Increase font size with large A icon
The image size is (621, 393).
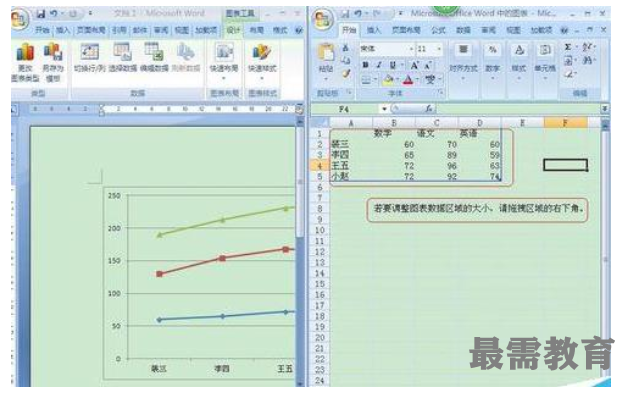coord(414,65)
